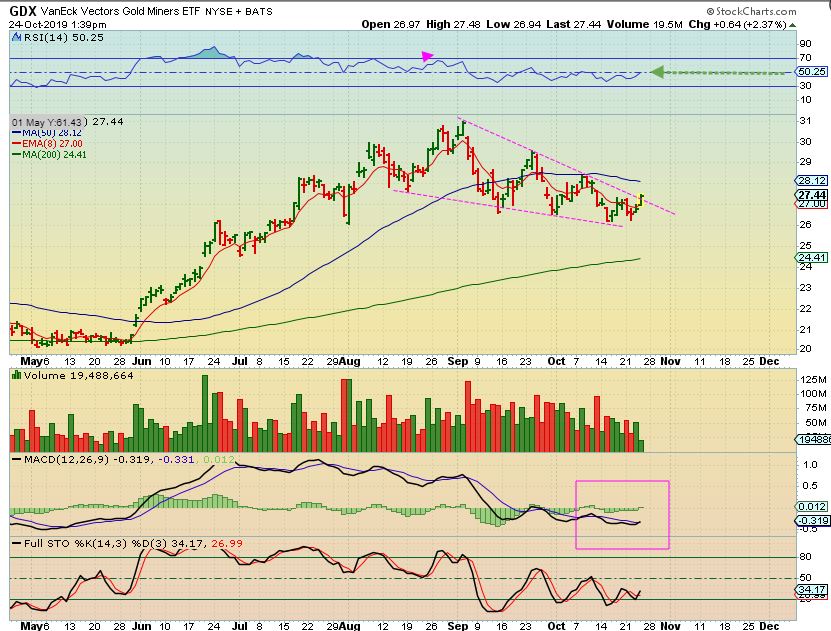
Task: Click the 28.12 MA(50) price tag on right axis
Action: point(811,181)
